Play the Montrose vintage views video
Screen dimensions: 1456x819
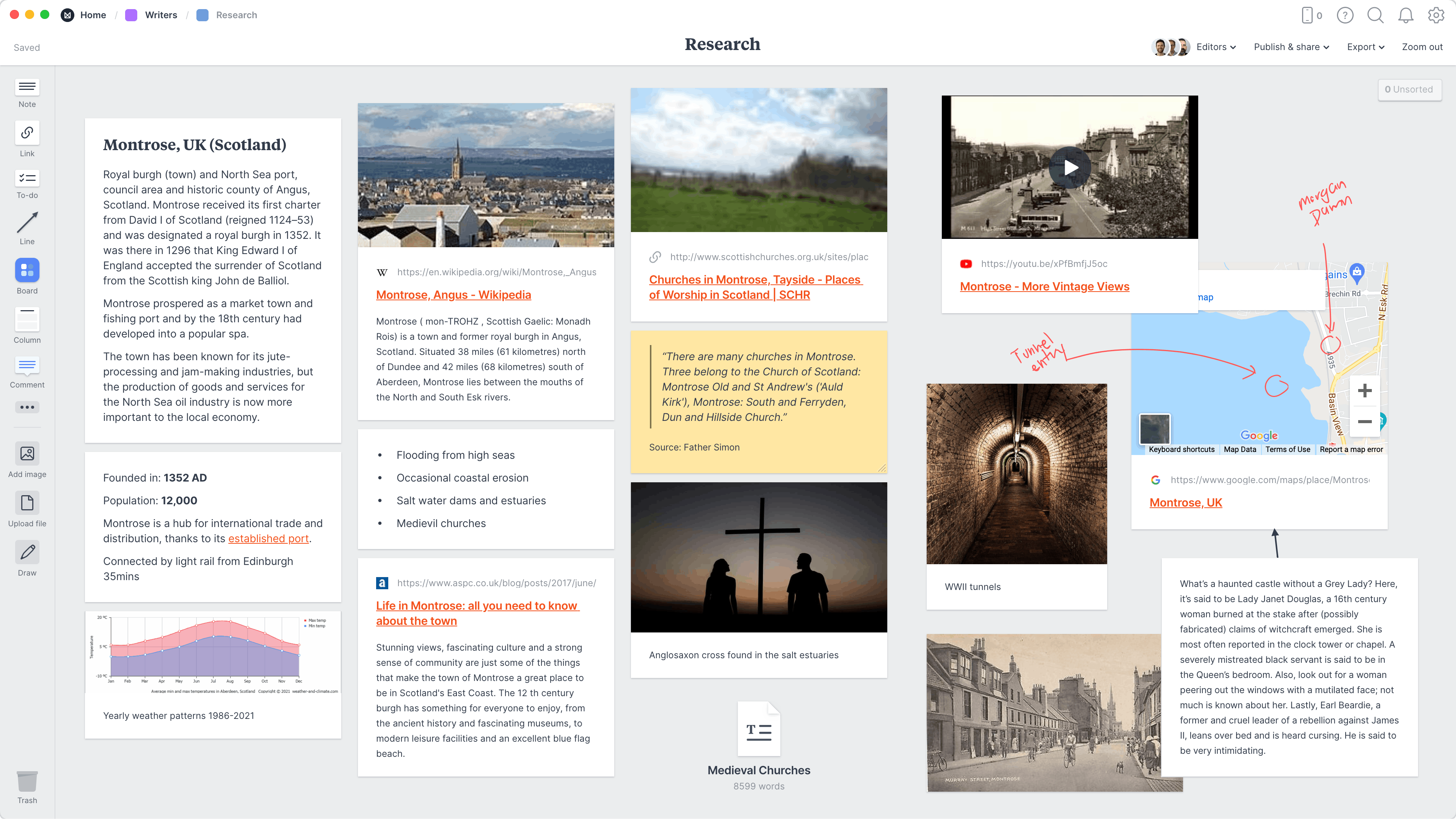(1069, 166)
